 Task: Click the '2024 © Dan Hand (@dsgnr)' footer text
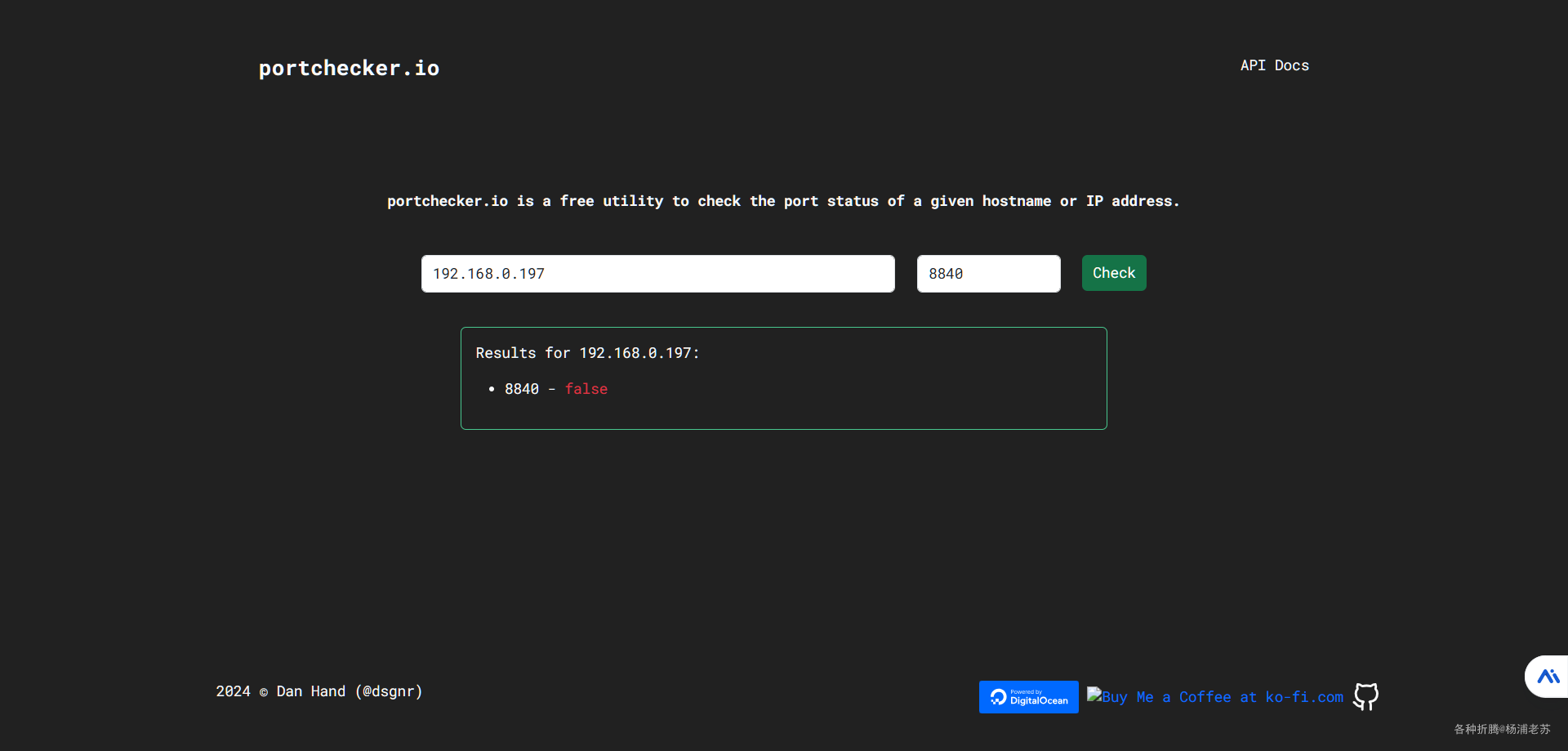click(x=319, y=691)
